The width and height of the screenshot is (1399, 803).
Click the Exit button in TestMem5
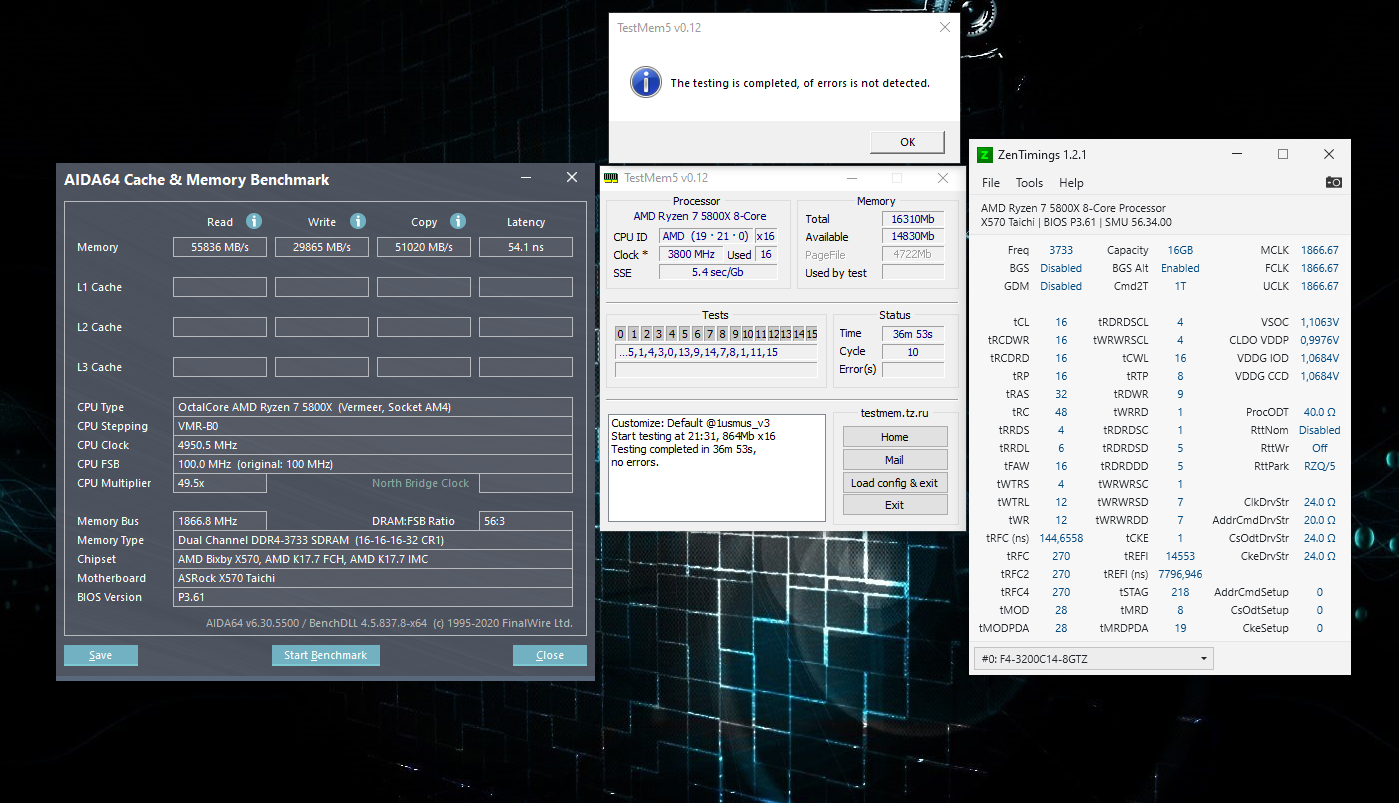tap(894, 505)
